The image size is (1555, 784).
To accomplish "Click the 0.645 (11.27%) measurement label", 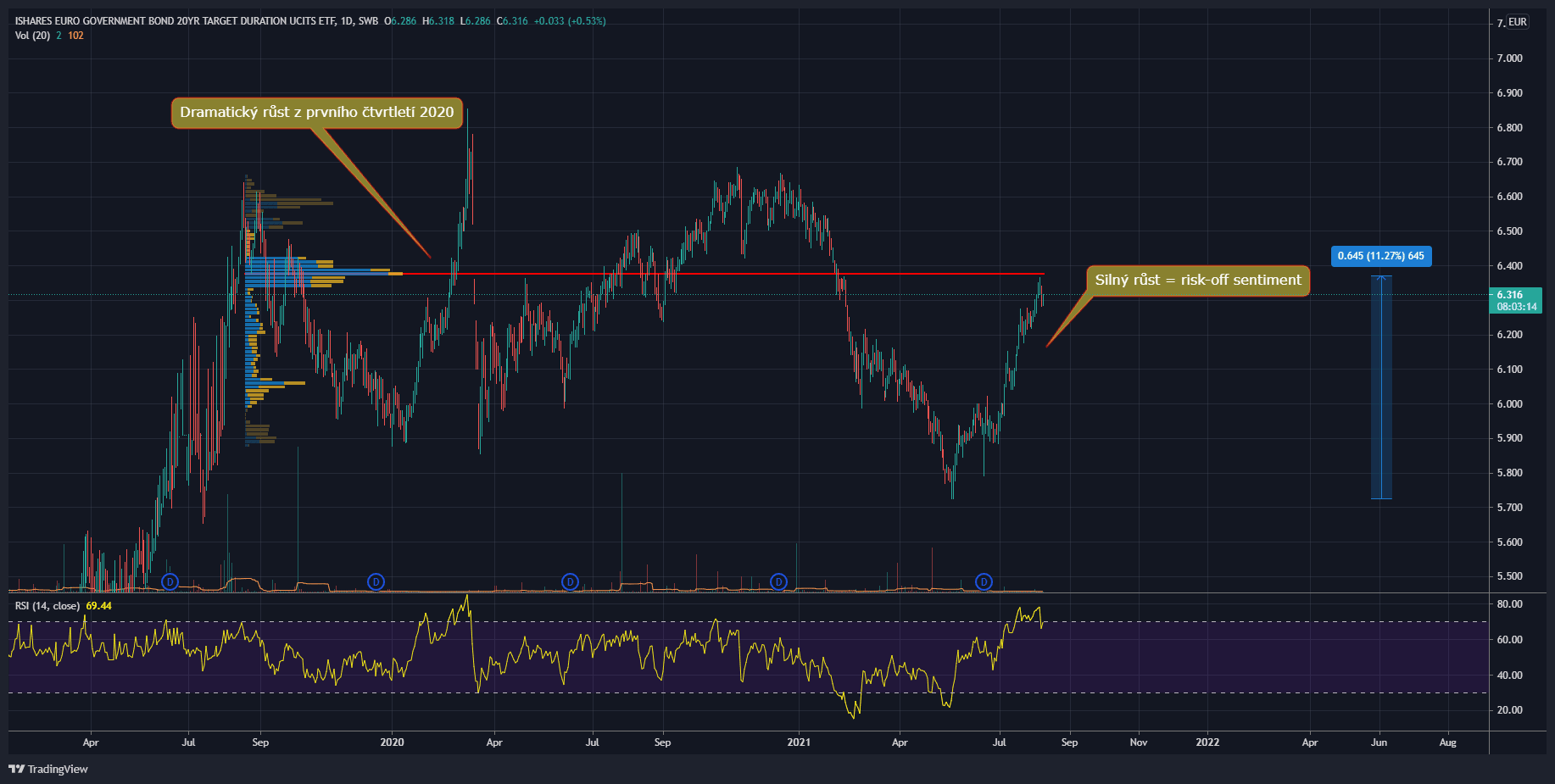I will click(1380, 256).
